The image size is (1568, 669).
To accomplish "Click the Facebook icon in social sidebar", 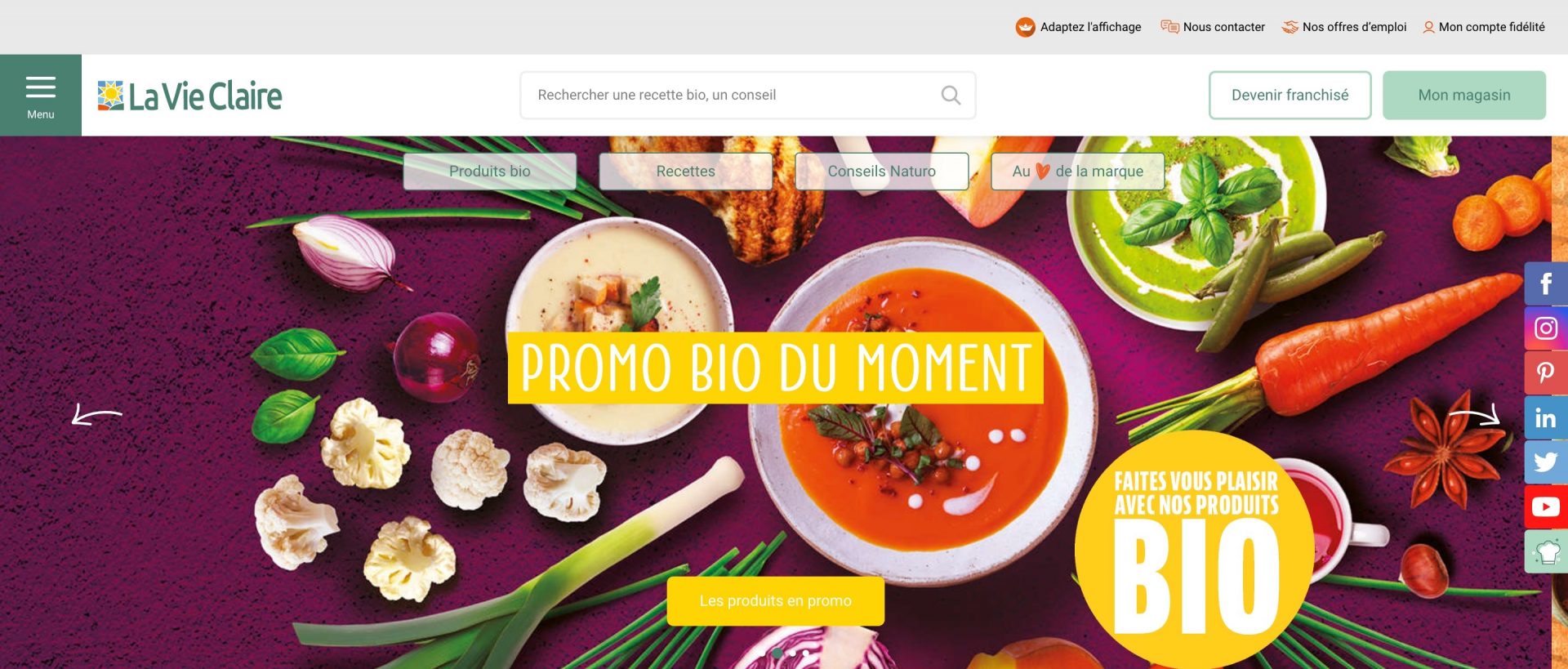I will [1546, 283].
